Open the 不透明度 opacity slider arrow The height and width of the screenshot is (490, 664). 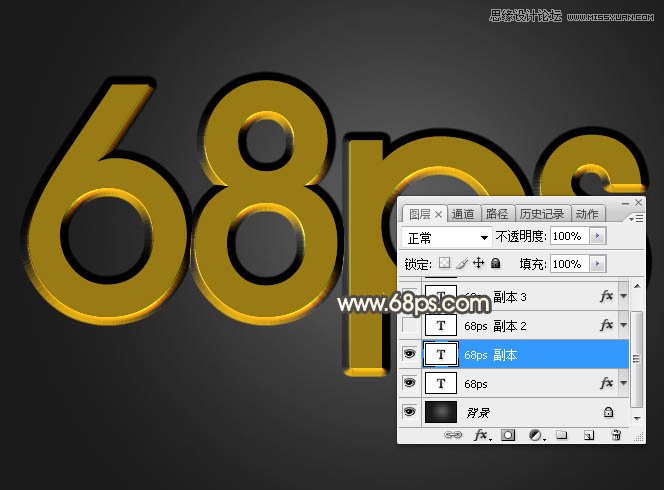pyautogui.click(x=598, y=236)
